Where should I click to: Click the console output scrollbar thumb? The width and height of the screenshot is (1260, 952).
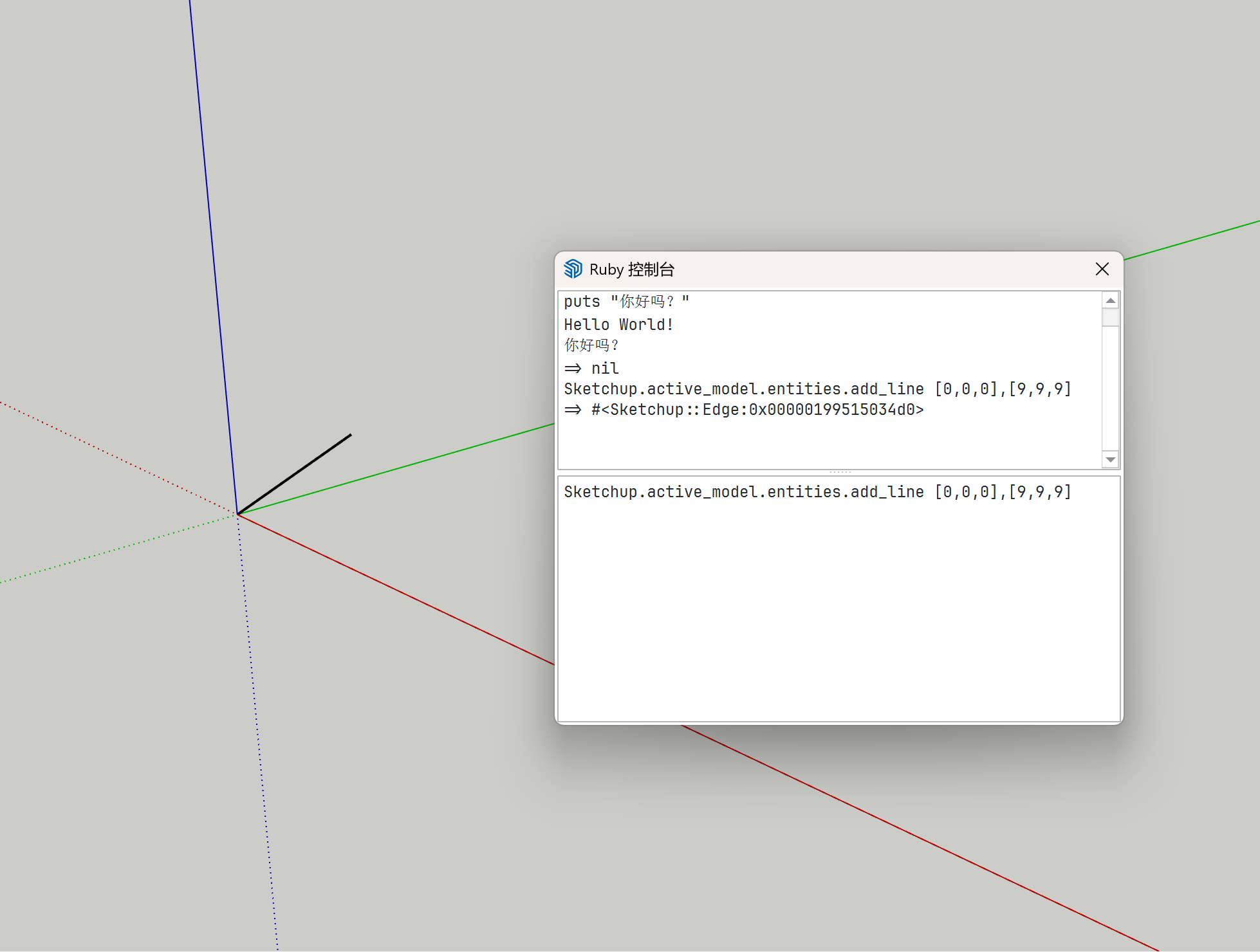[x=1110, y=318]
